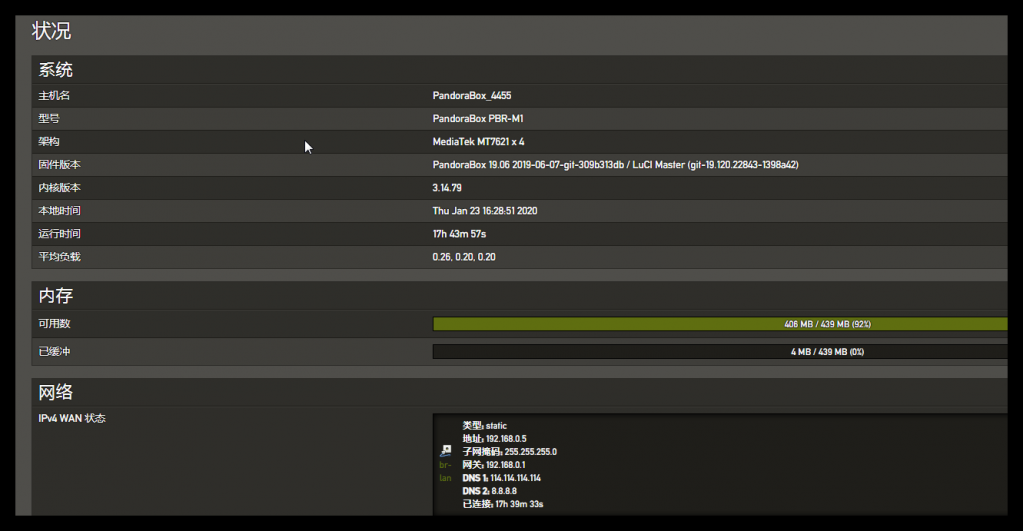
Task: Select the PandoraBox 19.06 firmware version text
Action: point(615,164)
